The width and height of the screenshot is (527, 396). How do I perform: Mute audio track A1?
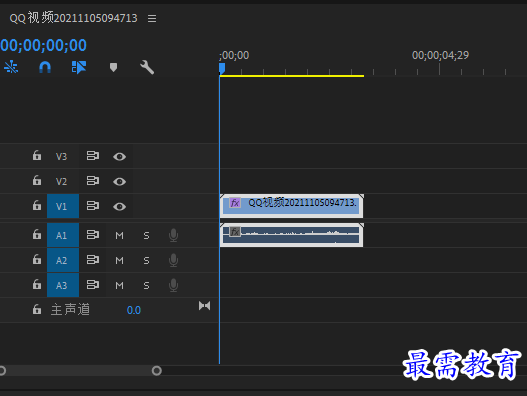point(119,236)
